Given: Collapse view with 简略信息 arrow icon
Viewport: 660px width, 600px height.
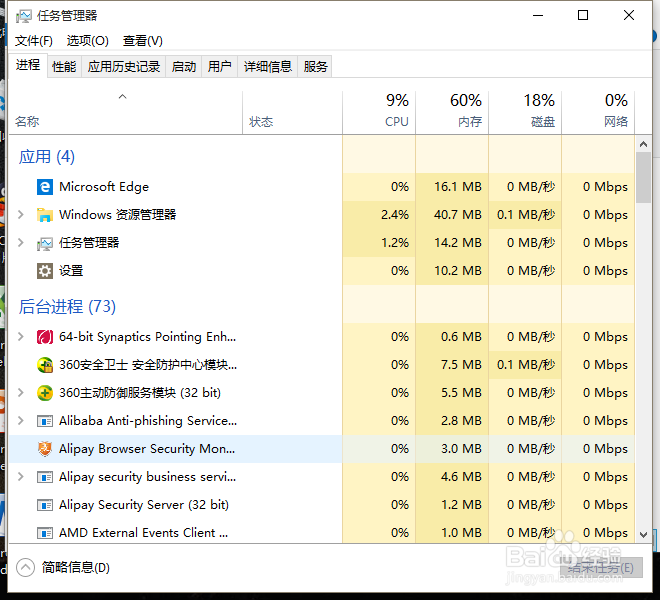Looking at the screenshot, I should [x=26, y=568].
